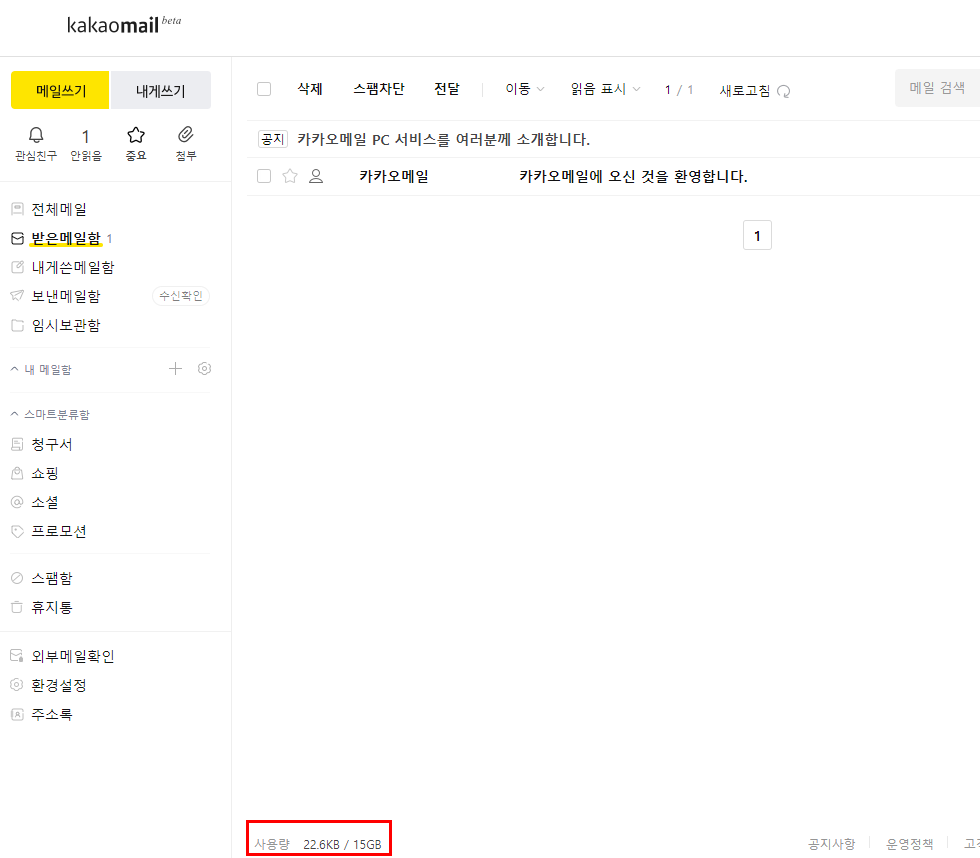Click the 공지사항 footer link
980x858 pixels.
pos(831,844)
